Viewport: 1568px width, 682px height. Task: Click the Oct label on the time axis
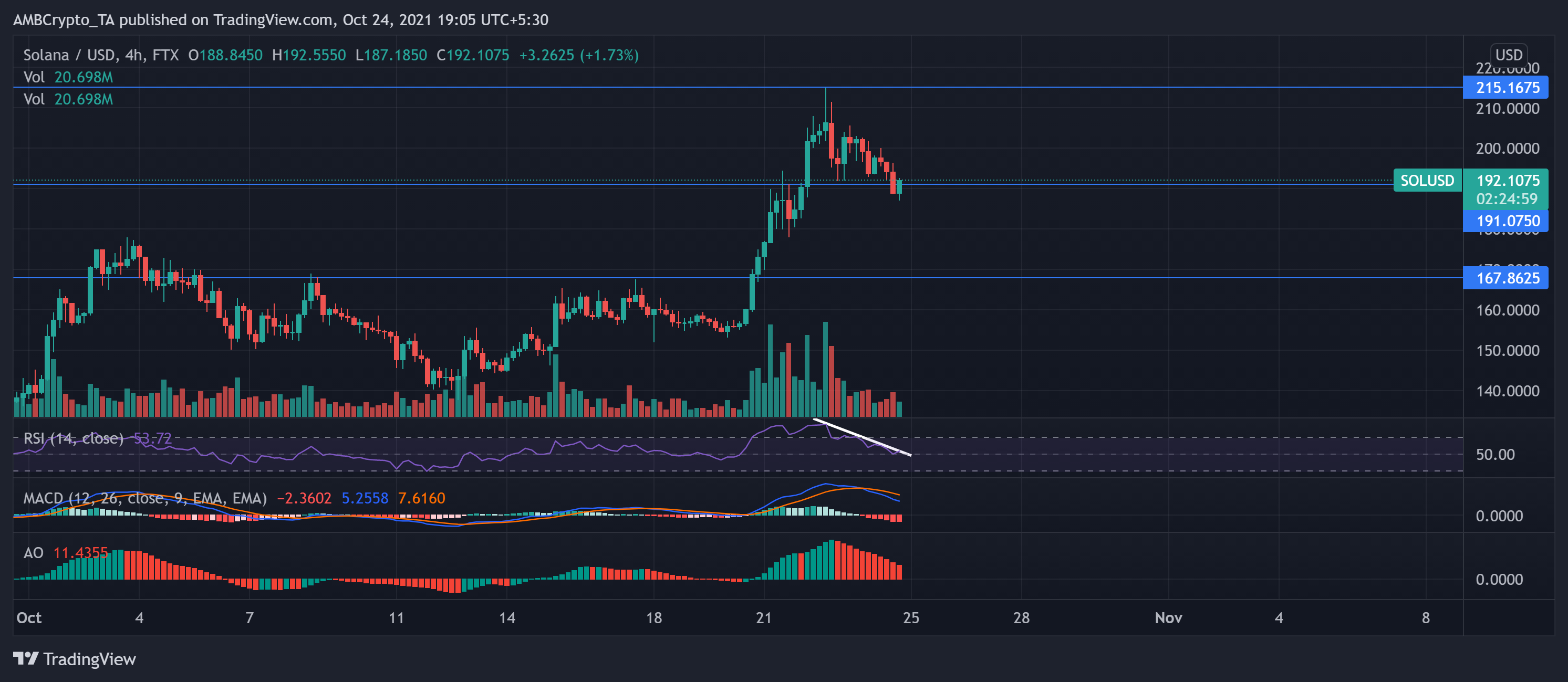(x=28, y=617)
